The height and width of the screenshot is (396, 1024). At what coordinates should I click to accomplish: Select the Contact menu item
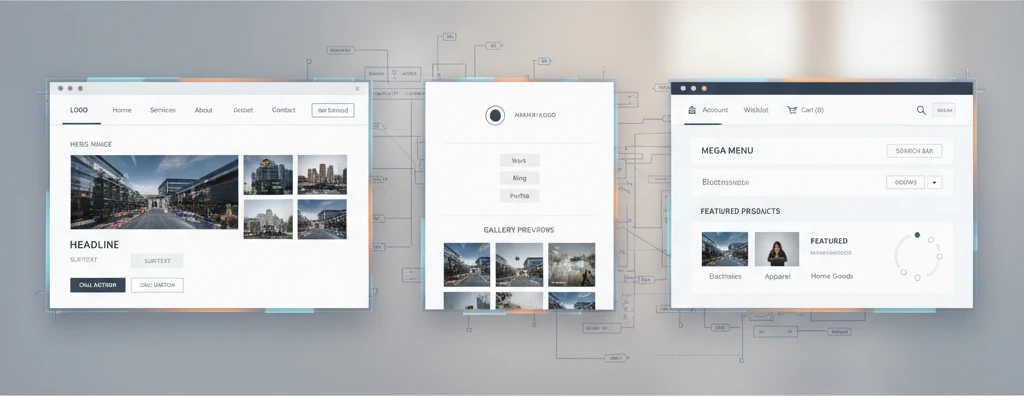(x=283, y=110)
